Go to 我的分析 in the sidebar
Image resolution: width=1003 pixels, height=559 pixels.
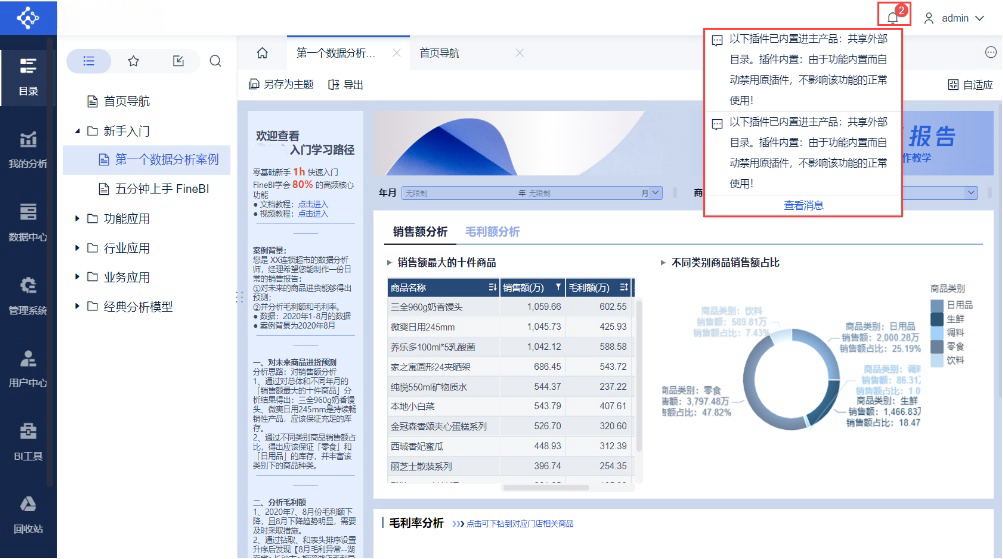(28, 150)
